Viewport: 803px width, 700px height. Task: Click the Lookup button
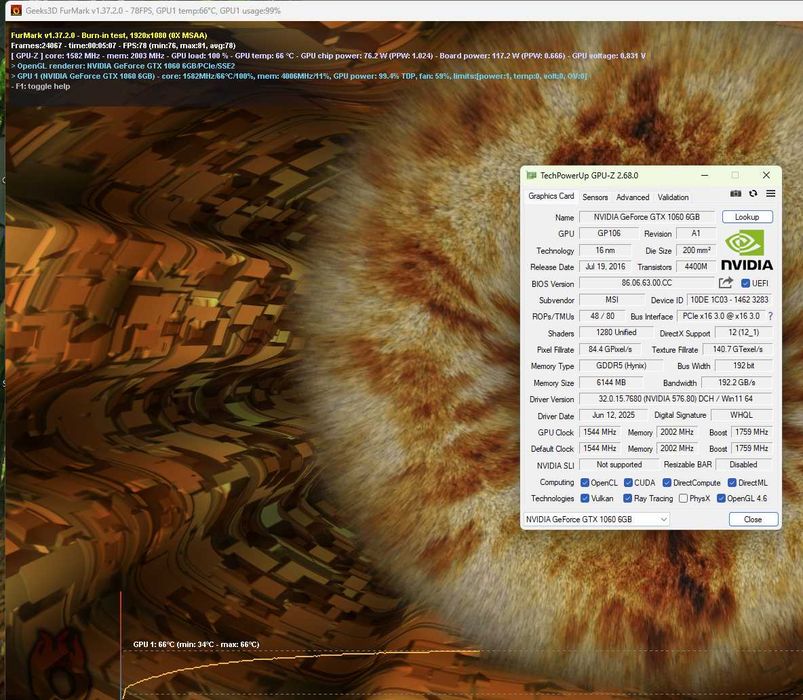pos(747,217)
